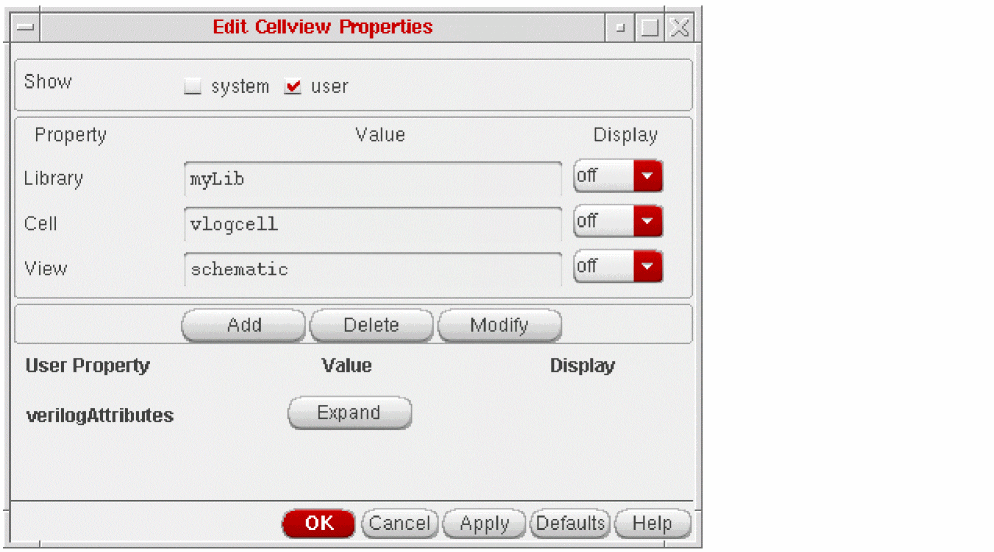Confirm changes with the OK button
The image size is (994, 552).
click(319, 524)
